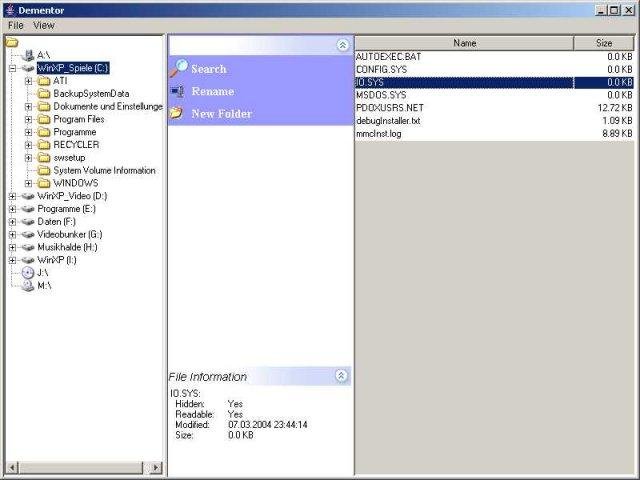Click the tree horizontal scrollbar thumb

point(80,468)
